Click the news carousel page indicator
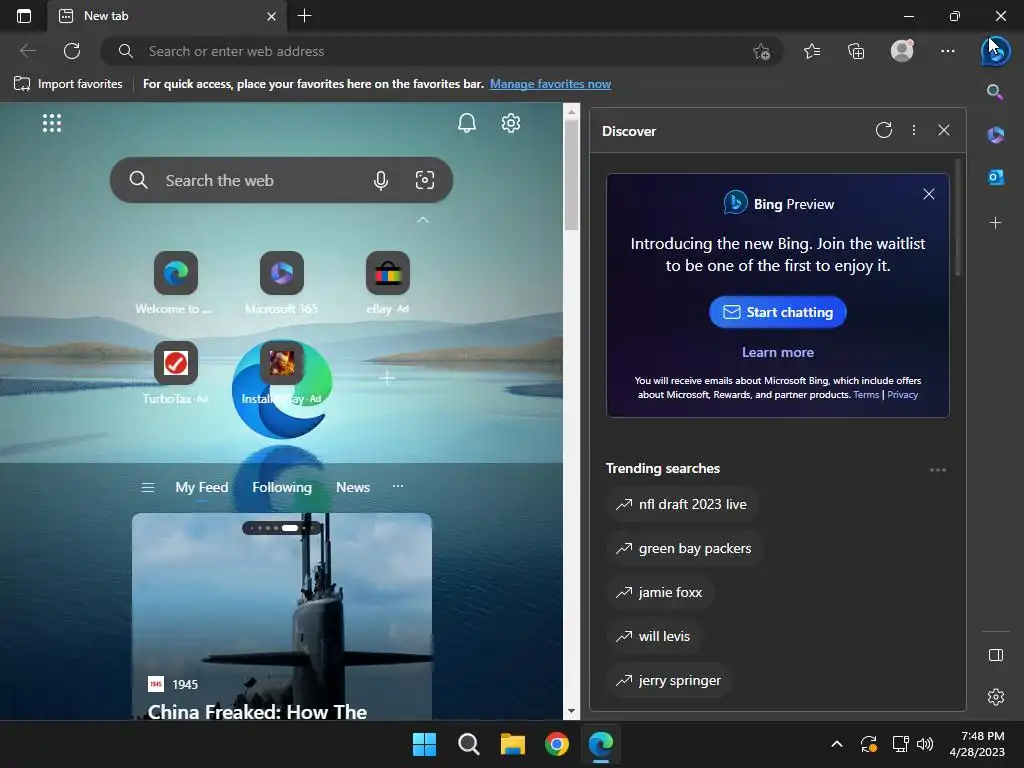 [x=282, y=528]
